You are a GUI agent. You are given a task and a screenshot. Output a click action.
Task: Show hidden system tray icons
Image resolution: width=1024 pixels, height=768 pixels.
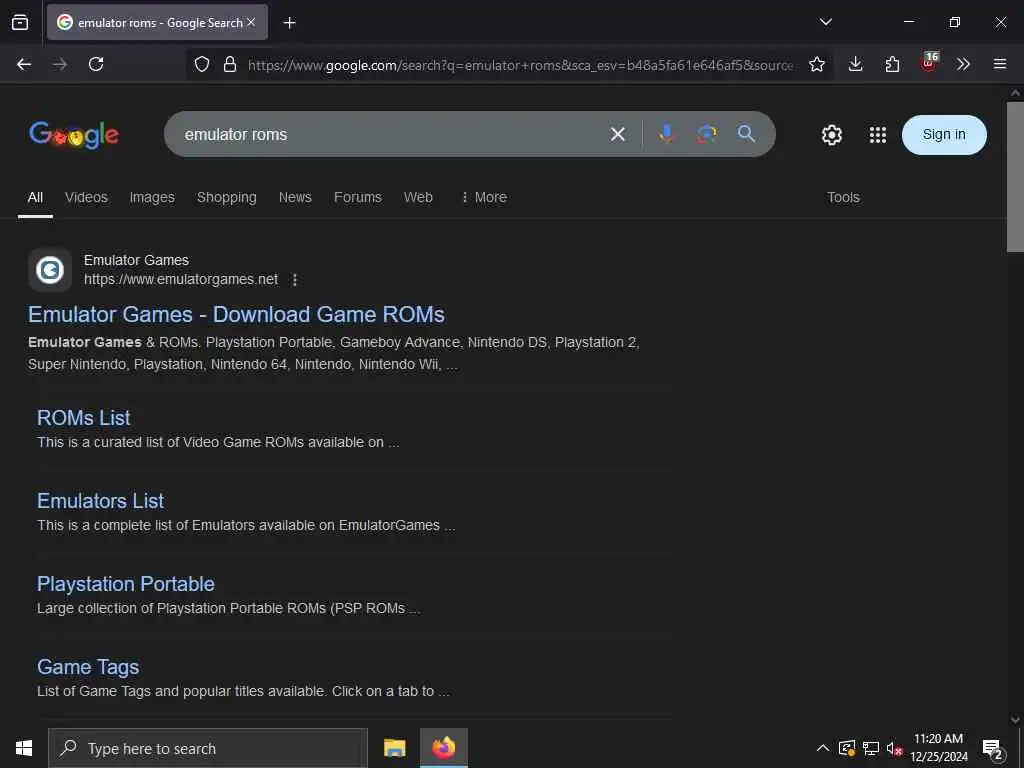823,748
